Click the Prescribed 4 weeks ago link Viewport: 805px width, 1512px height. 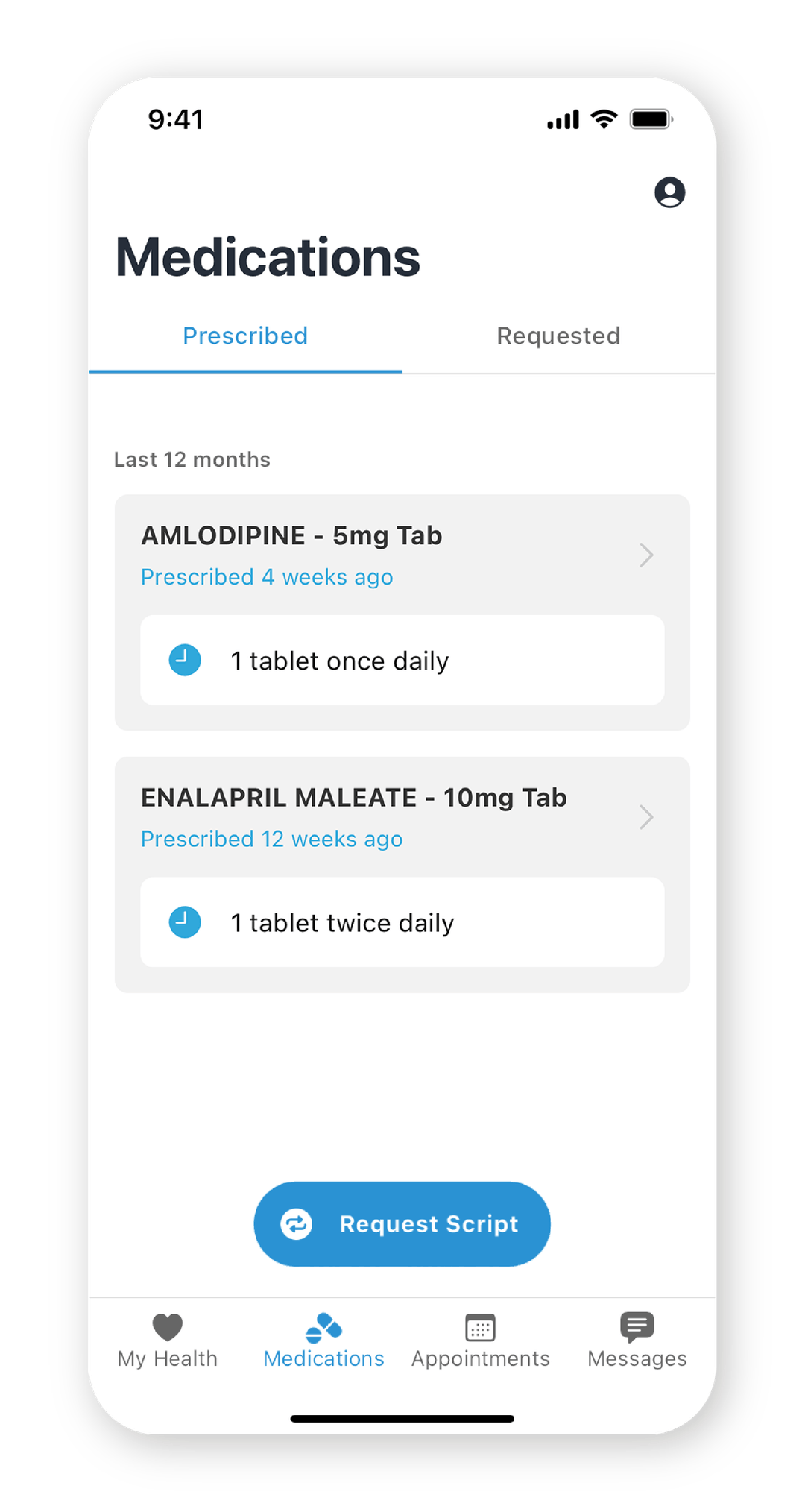[266, 576]
